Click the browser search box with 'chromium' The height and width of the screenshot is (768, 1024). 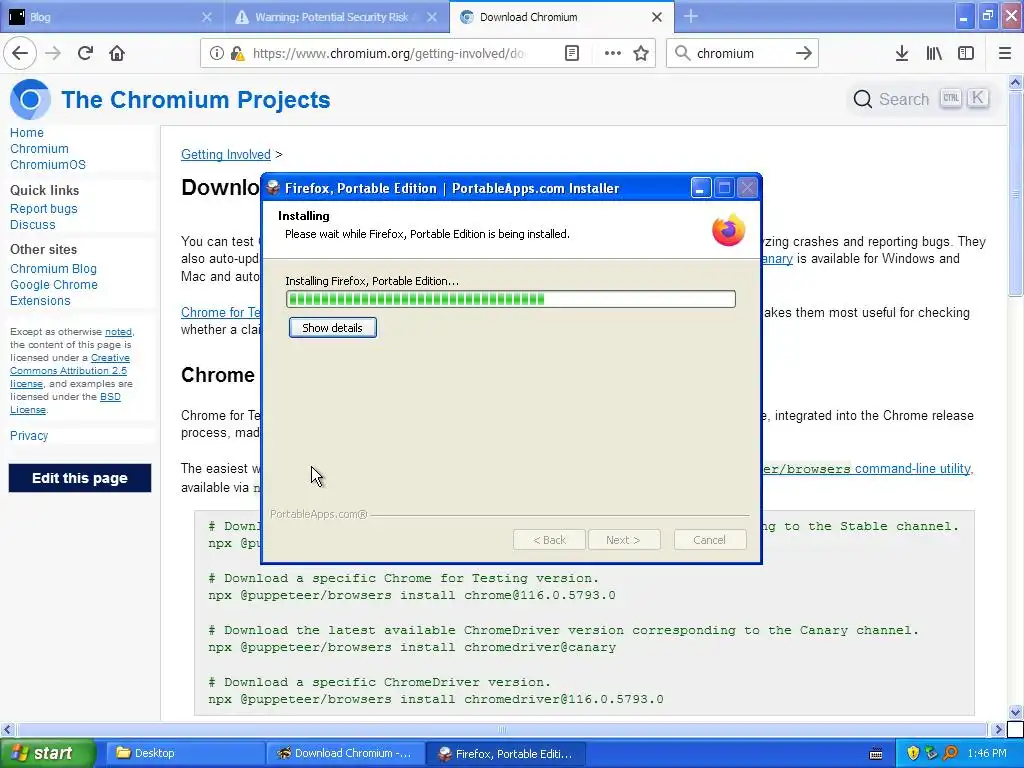coord(741,54)
